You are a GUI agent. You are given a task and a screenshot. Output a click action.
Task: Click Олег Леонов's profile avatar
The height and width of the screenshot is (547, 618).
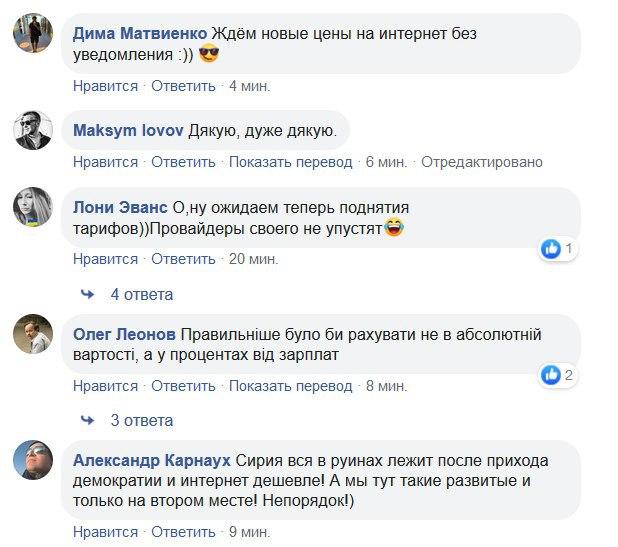click(x=32, y=334)
